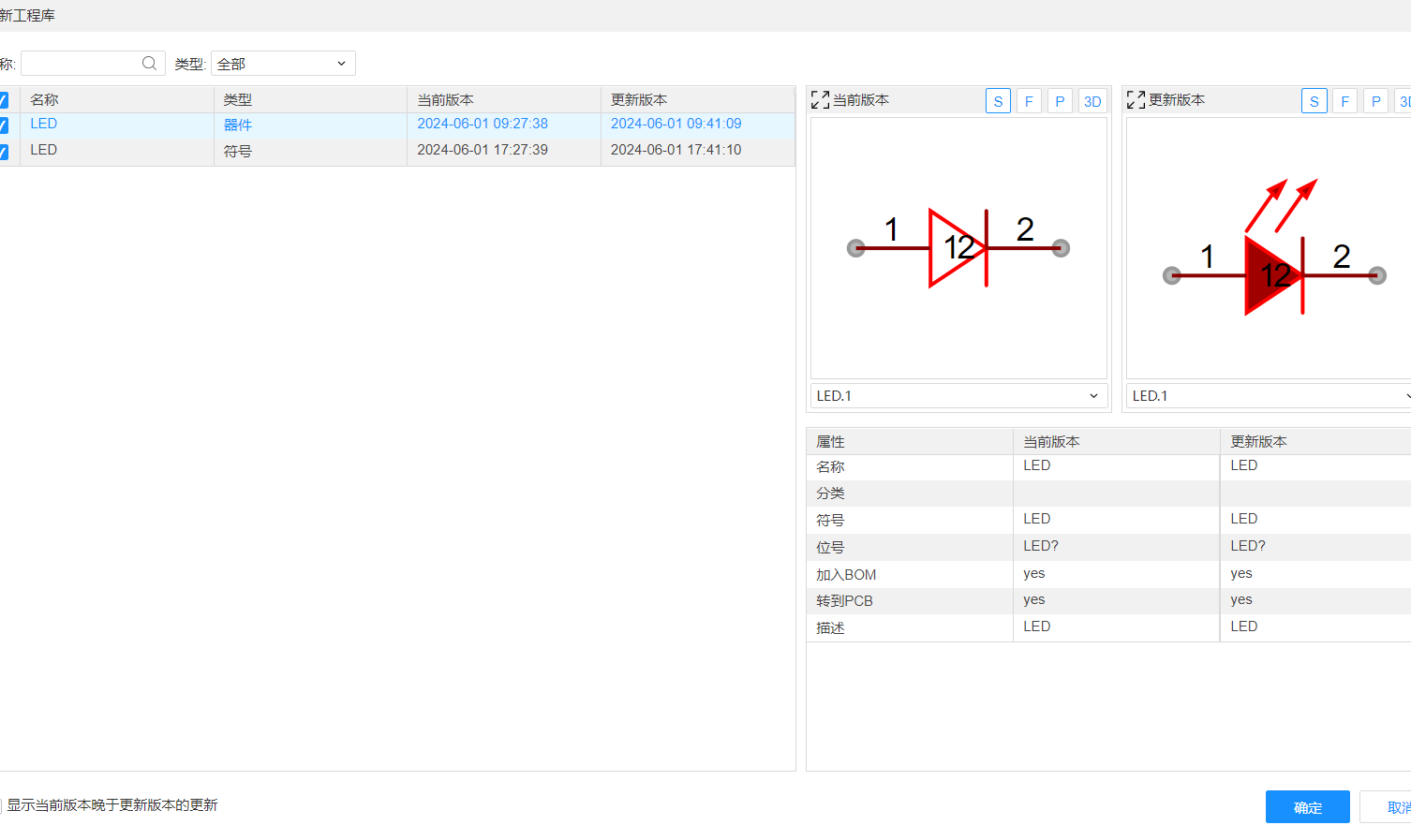This screenshot has width=1411, height=840.
Task: Uncheck the LED 符号 row checkbox
Action: (4, 152)
